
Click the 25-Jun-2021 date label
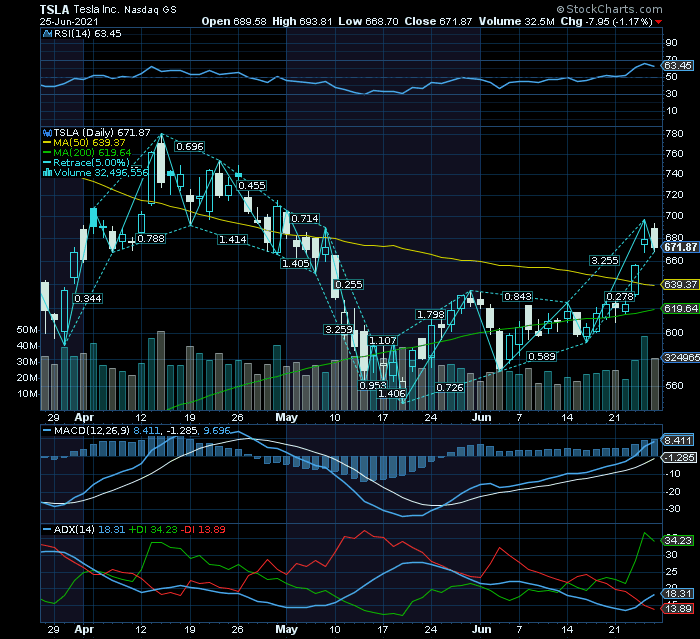tap(69, 21)
